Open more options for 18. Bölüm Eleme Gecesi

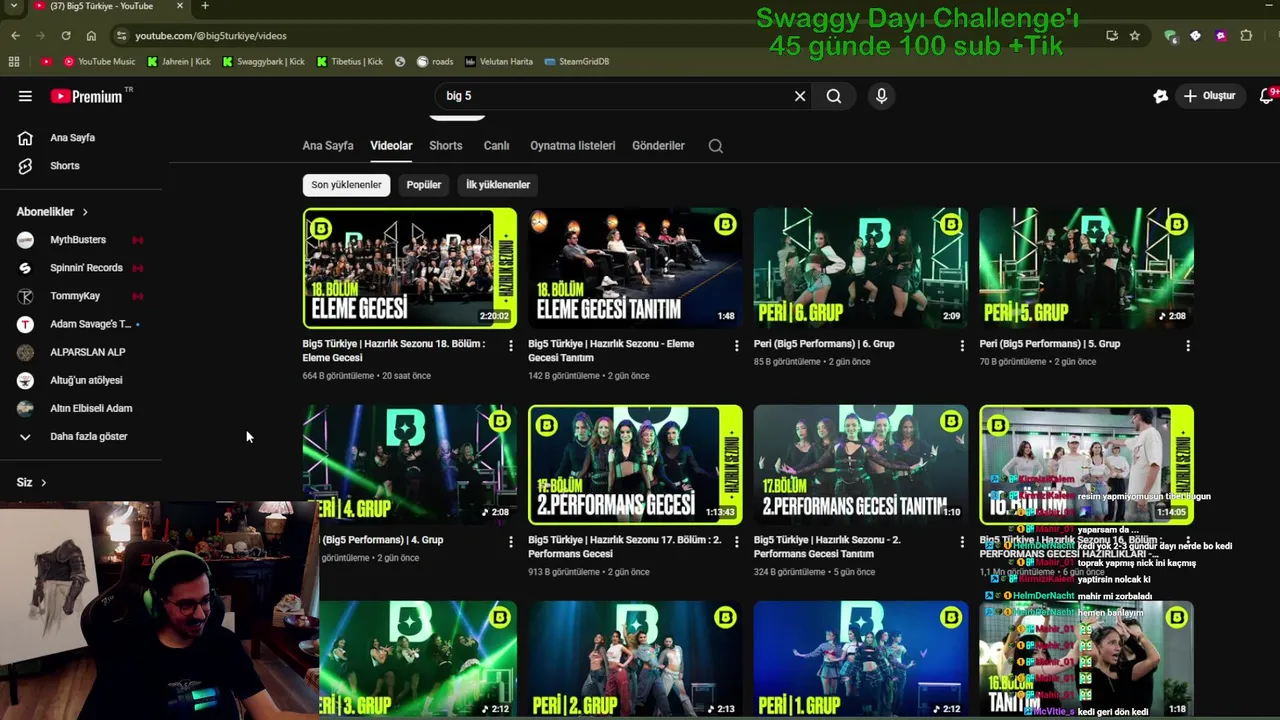[511, 346]
